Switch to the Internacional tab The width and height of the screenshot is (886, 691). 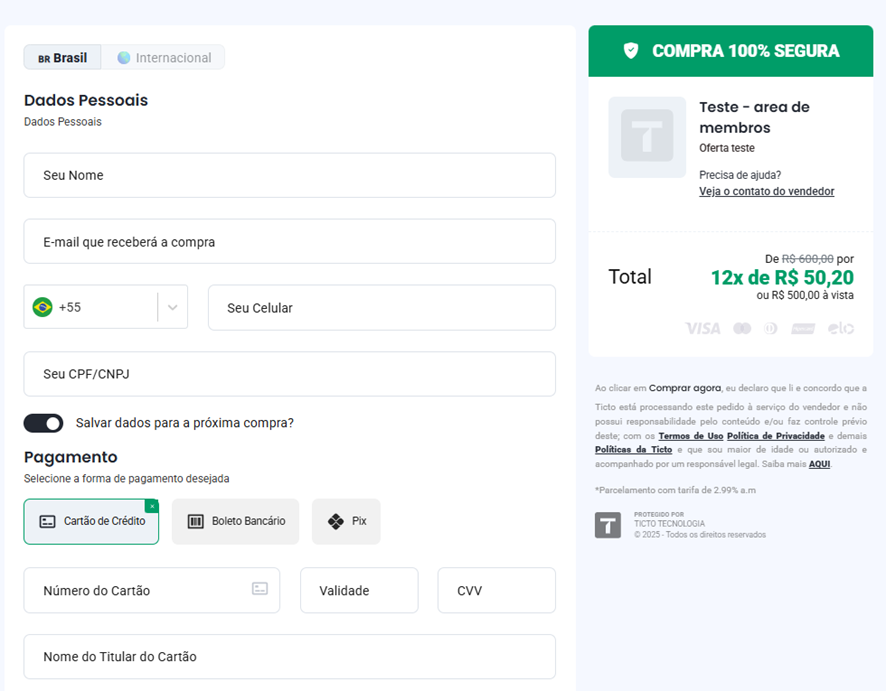165,58
